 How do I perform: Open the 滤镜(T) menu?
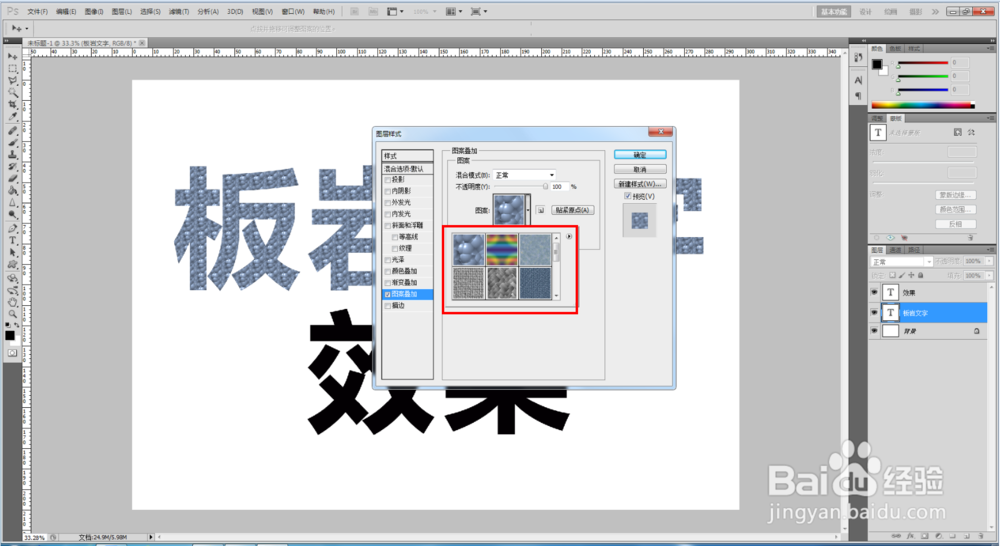point(179,11)
